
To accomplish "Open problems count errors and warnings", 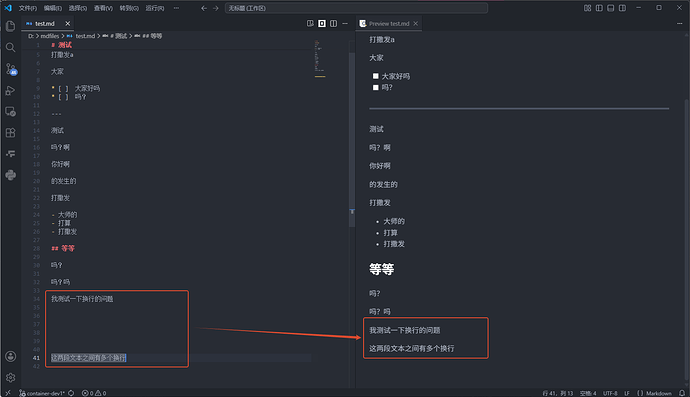I will [x=94, y=393].
